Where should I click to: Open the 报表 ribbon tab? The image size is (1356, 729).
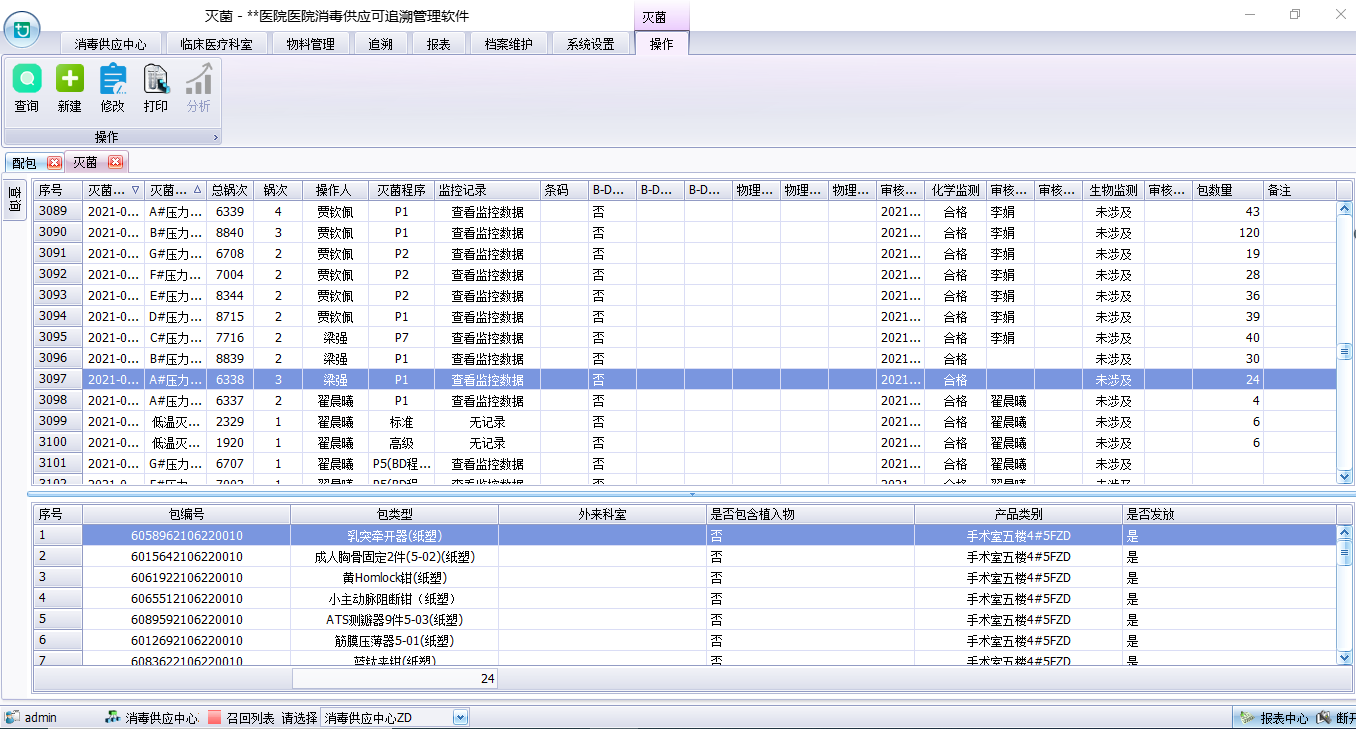[x=439, y=44]
